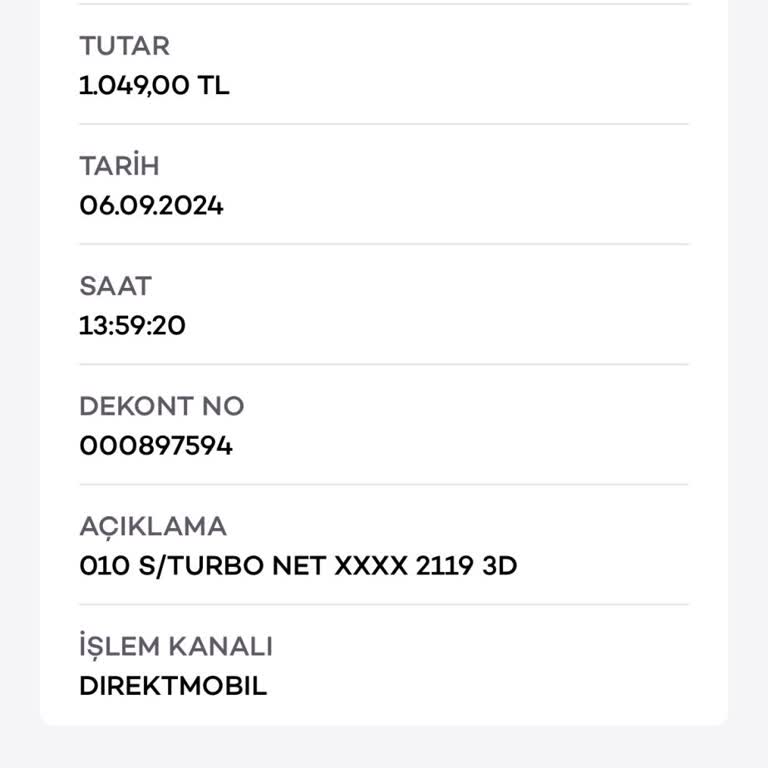Select the date 06.09.2024
The width and height of the screenshot is (768, 768).
click(151, 206)
